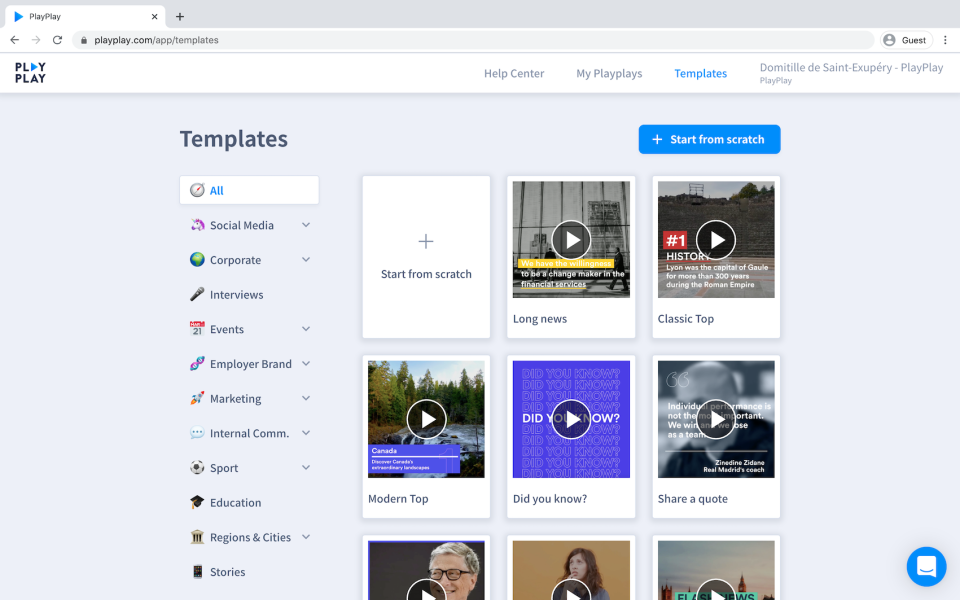960x600 pixels.
Task: Play the Classic Top template preview
Action: pyautogui.click(x=716, y=240)
